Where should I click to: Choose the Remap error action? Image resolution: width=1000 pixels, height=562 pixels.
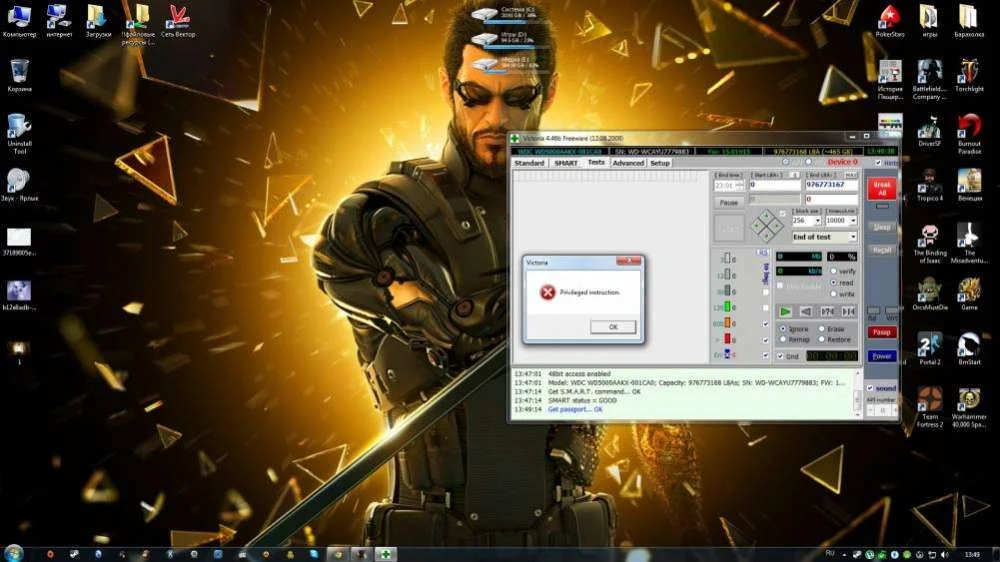point(783,339)
